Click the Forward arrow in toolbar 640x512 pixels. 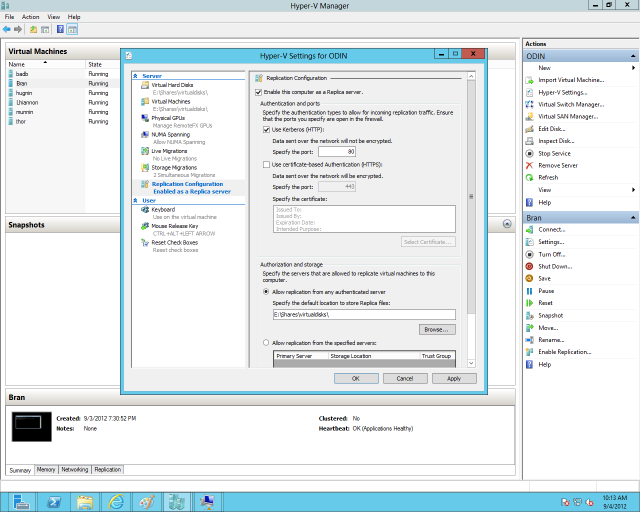click(x=18, y=29)
